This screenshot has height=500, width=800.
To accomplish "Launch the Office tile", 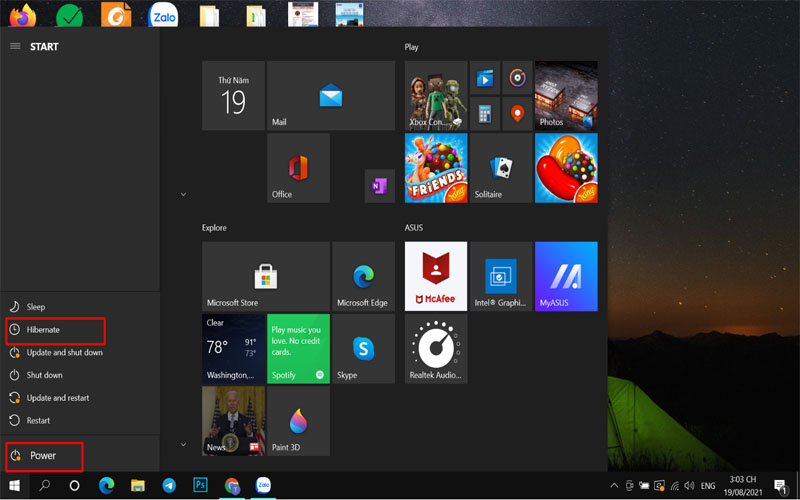I will 298,168.
